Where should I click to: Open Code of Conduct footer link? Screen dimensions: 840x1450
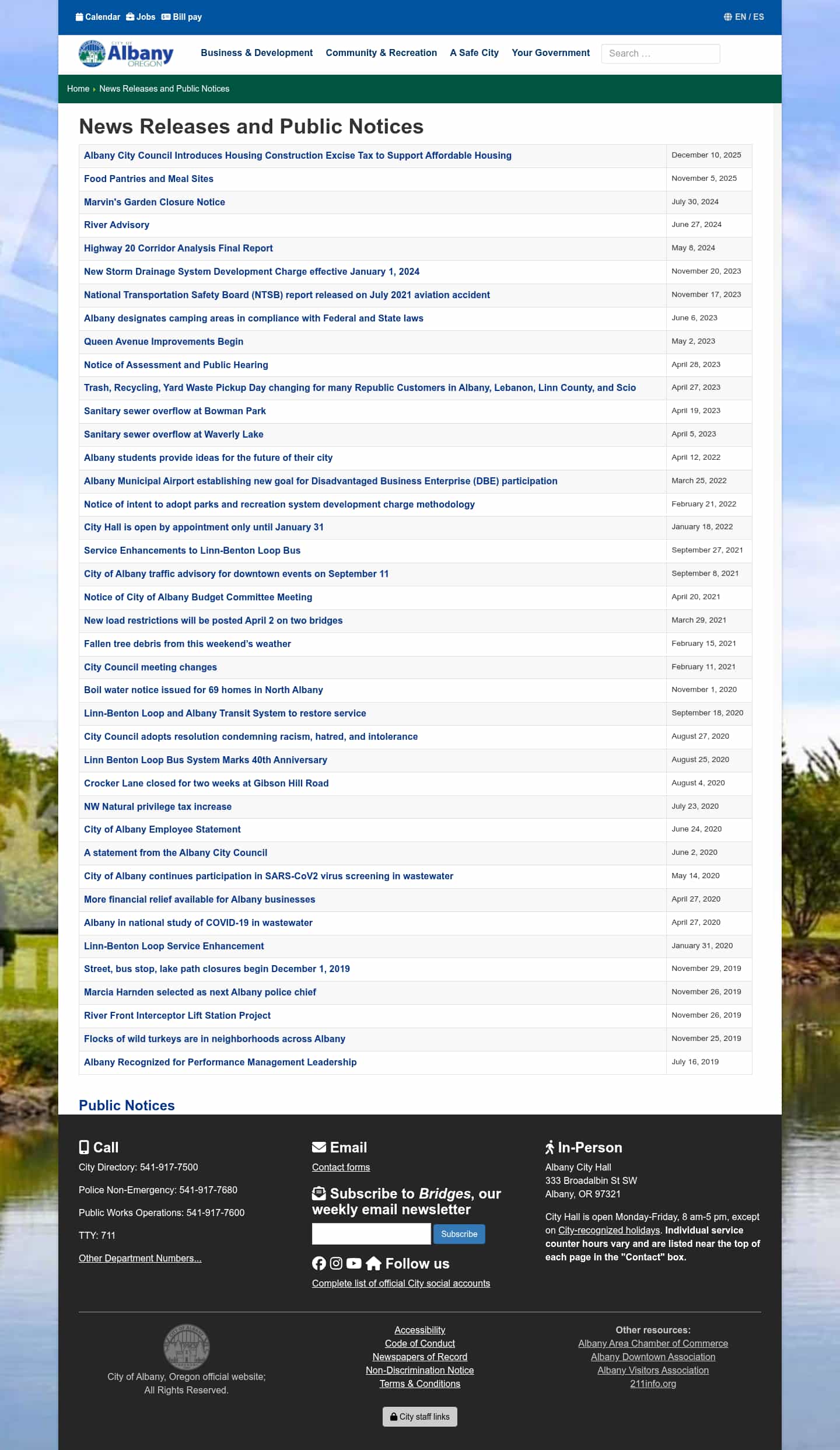coord(420,1343)
